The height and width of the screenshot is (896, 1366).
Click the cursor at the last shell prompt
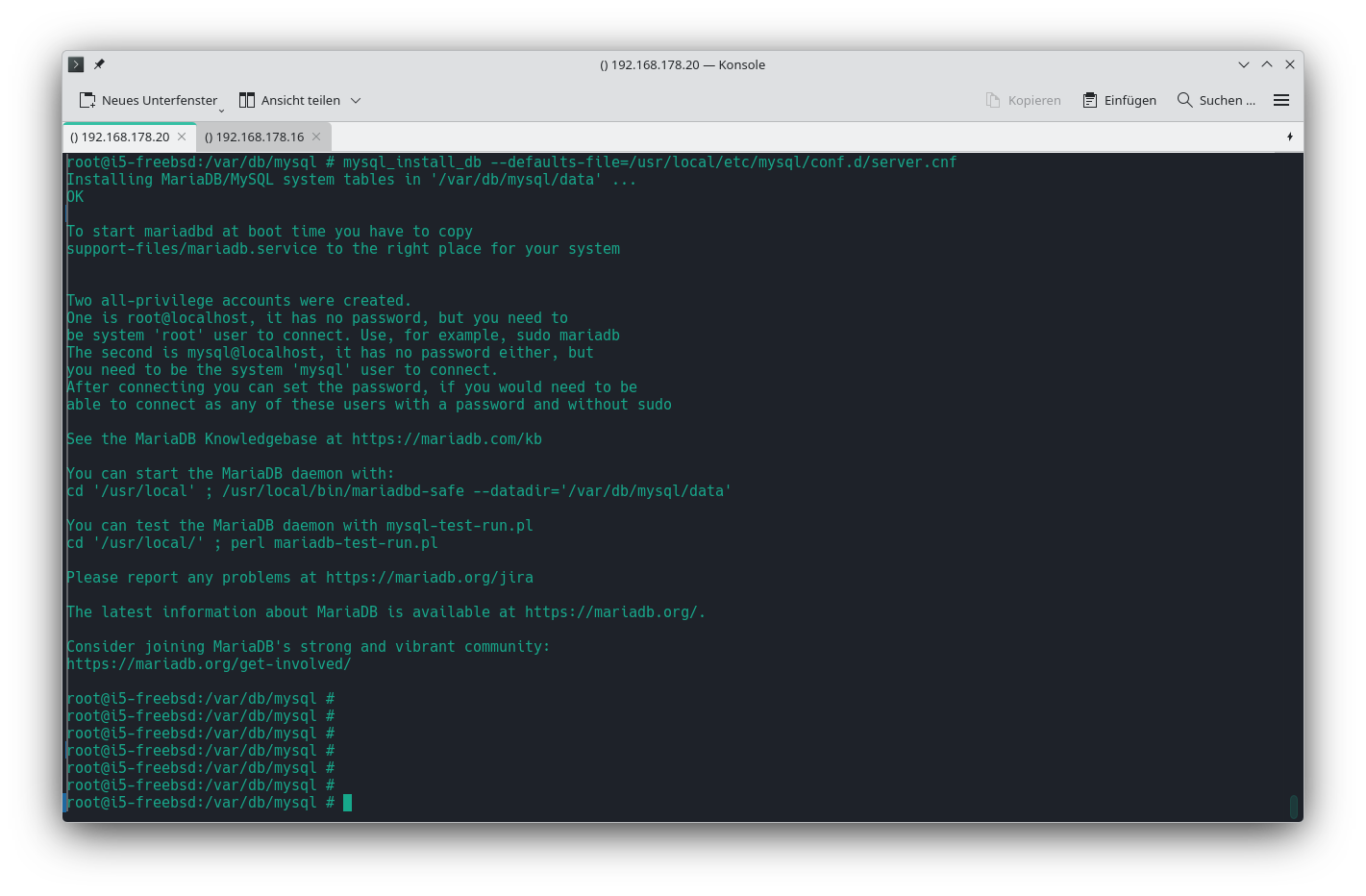(x=347, y=803)
